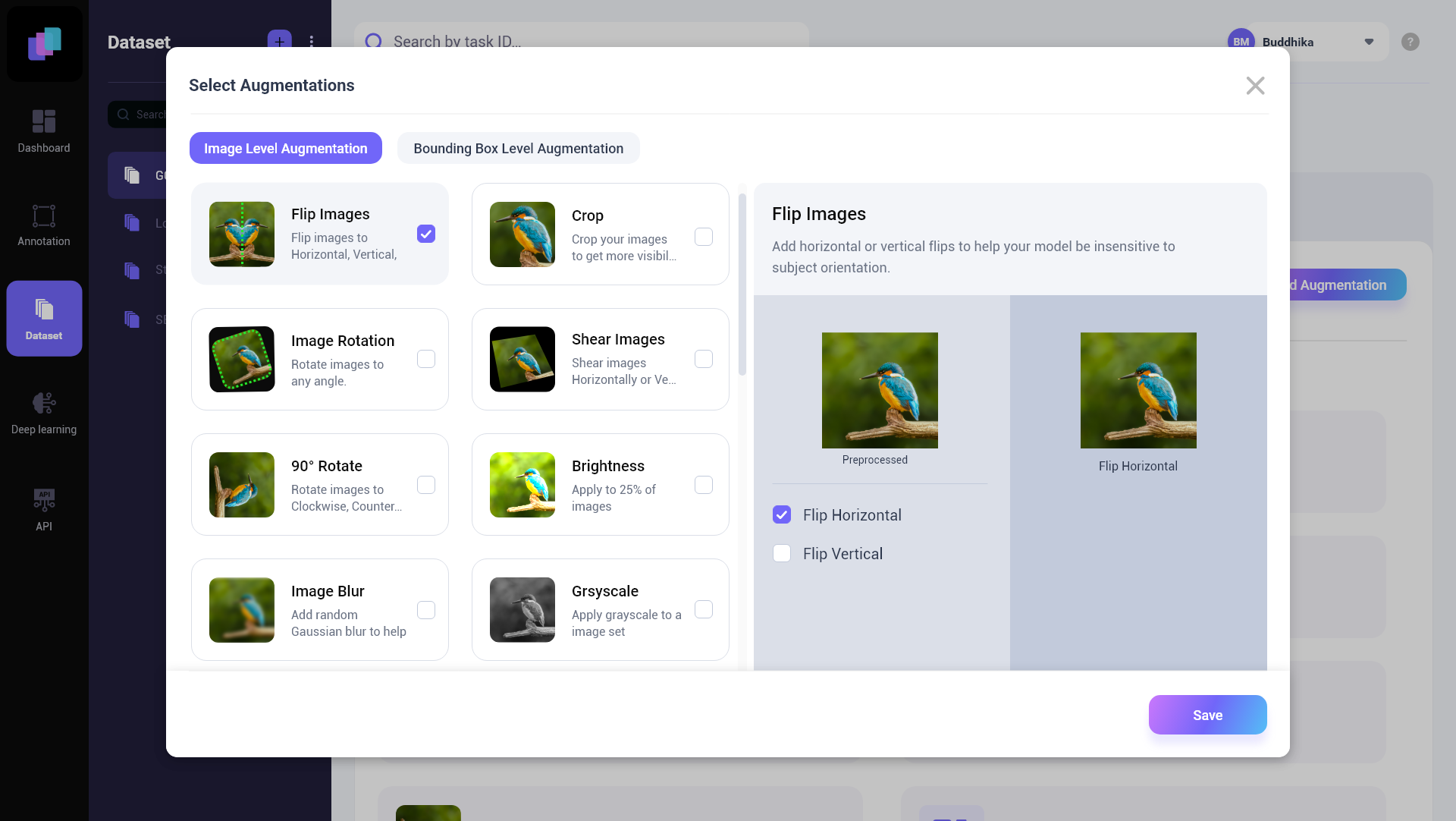Open the three-dot menu beside Dataset
This screenshot has height=821, width=1456.
(x=311, y=42)
